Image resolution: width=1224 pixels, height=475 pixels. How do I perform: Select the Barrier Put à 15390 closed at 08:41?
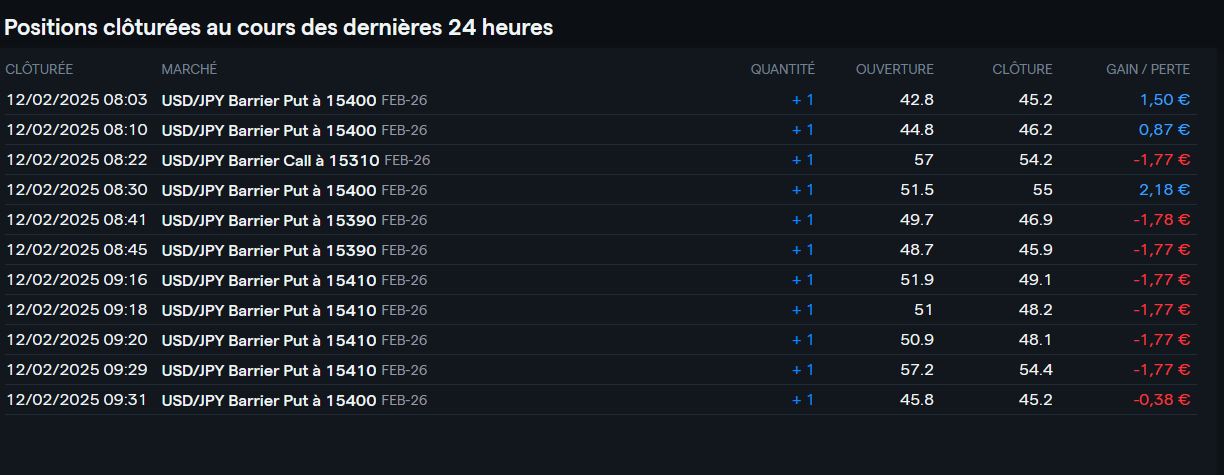[x=268, y=220]
